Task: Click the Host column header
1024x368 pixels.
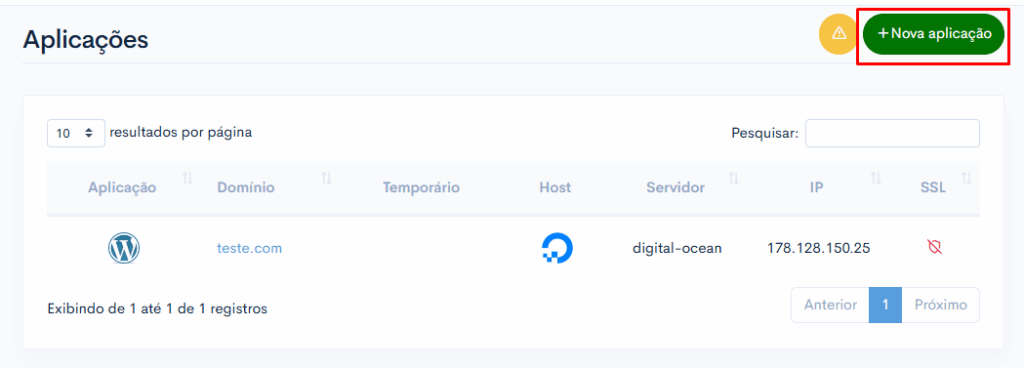Action: (555, 188)
